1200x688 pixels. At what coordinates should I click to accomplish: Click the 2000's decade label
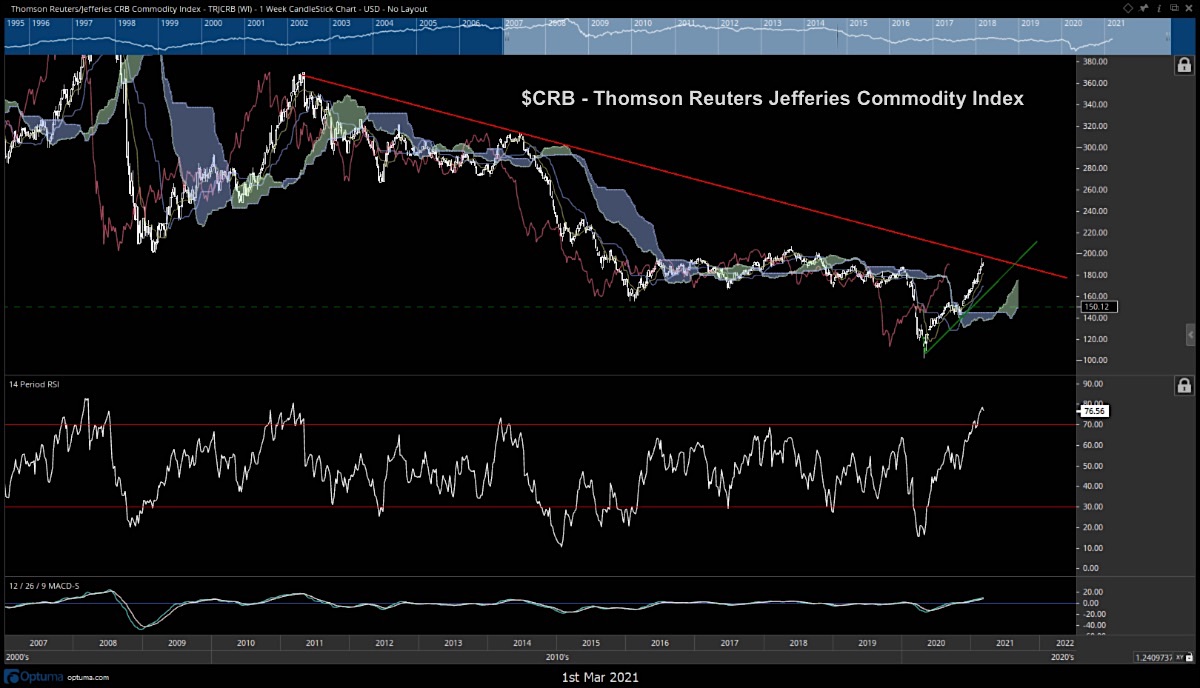[x=19, y=657]
